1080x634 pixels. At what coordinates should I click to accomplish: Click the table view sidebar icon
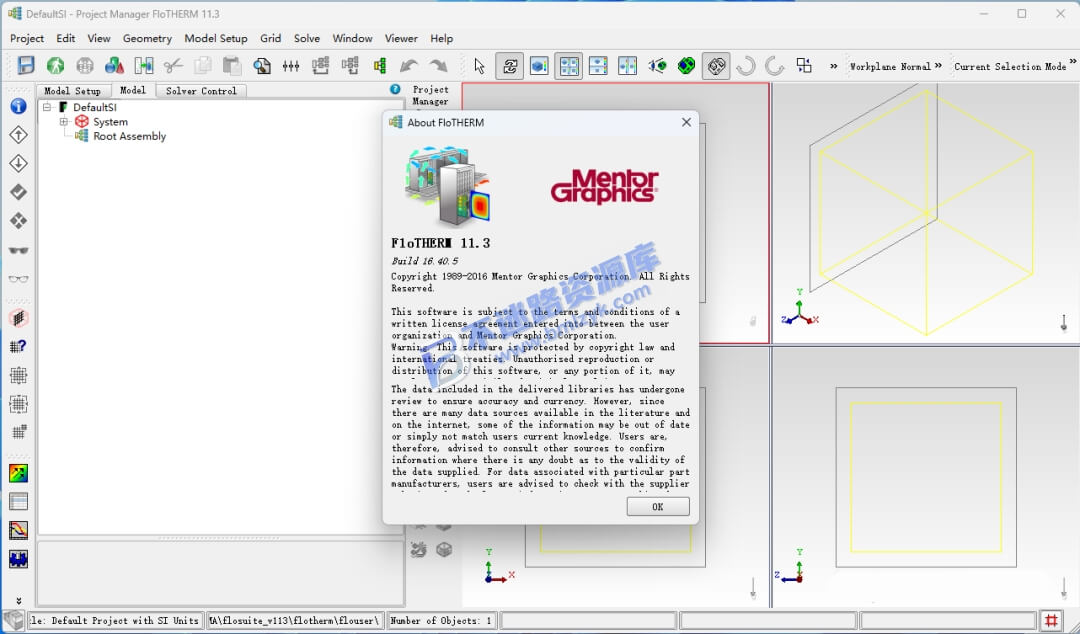[x=18, y=501]
